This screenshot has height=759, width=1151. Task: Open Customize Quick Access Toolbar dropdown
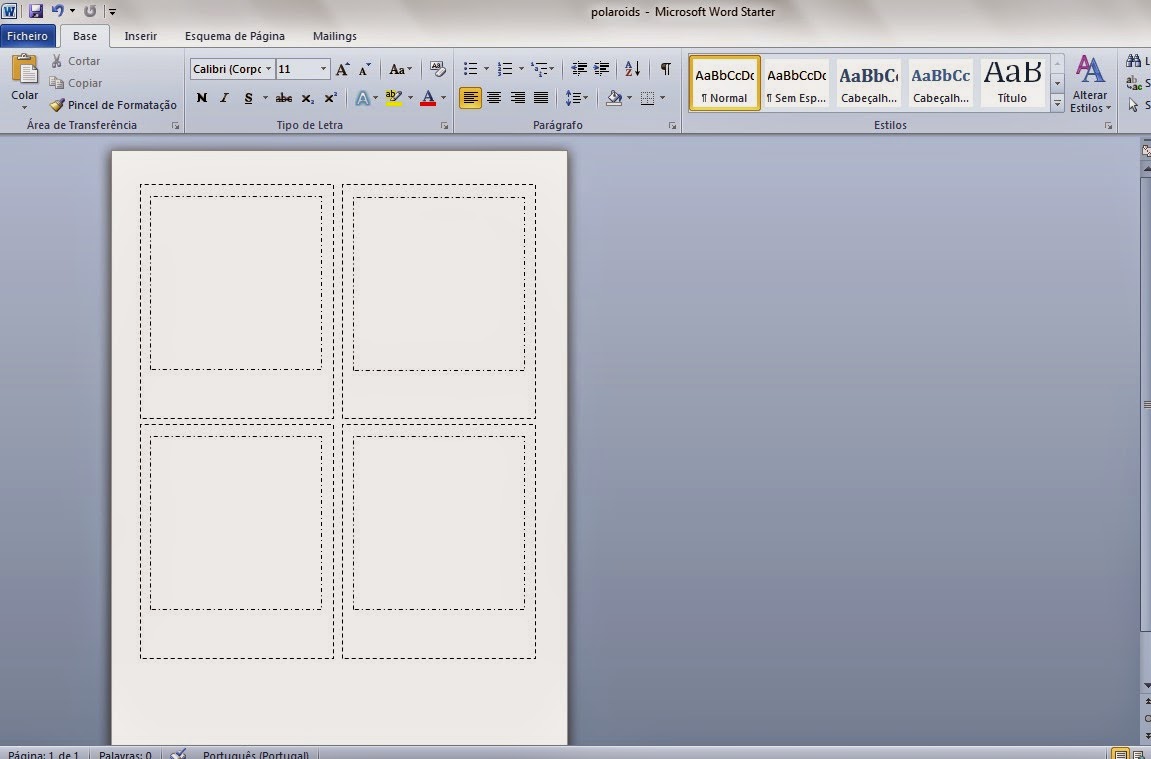tap(112, 11)
